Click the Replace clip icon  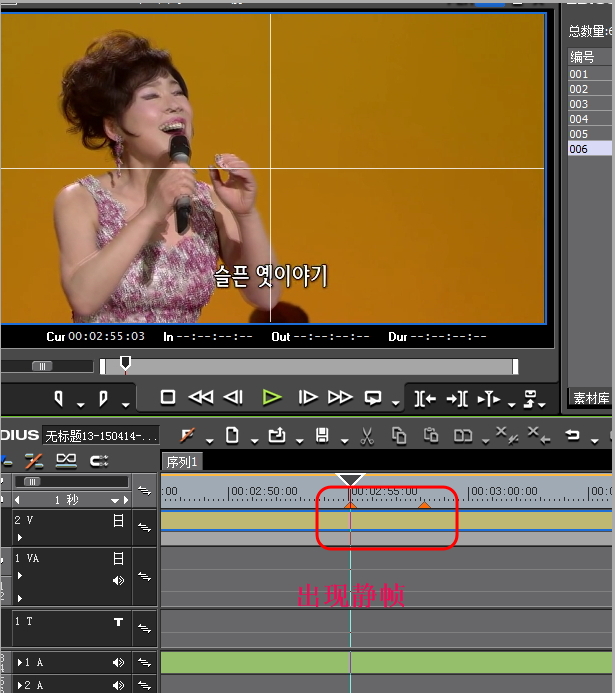463,436
